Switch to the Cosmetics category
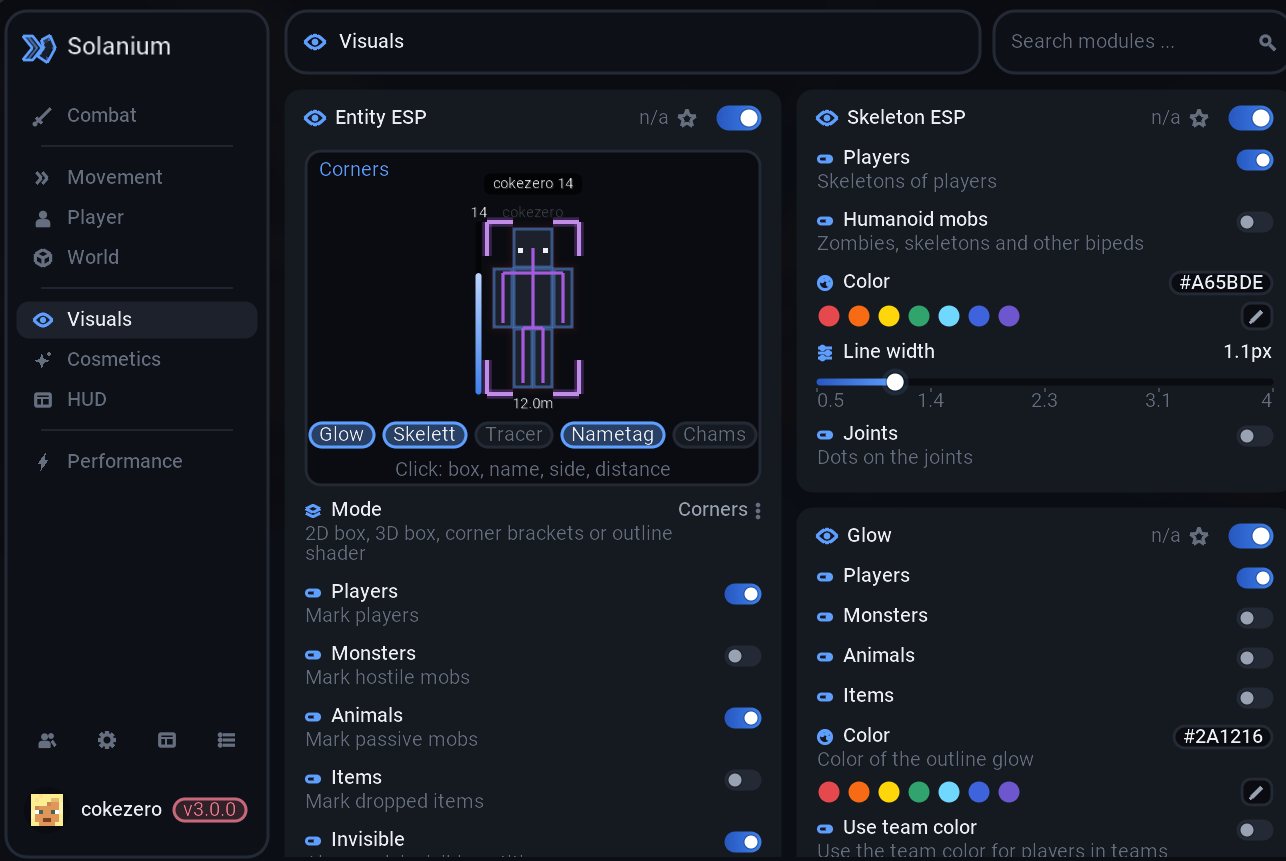This screenshot has height=861, width=1286. [137, 360]
